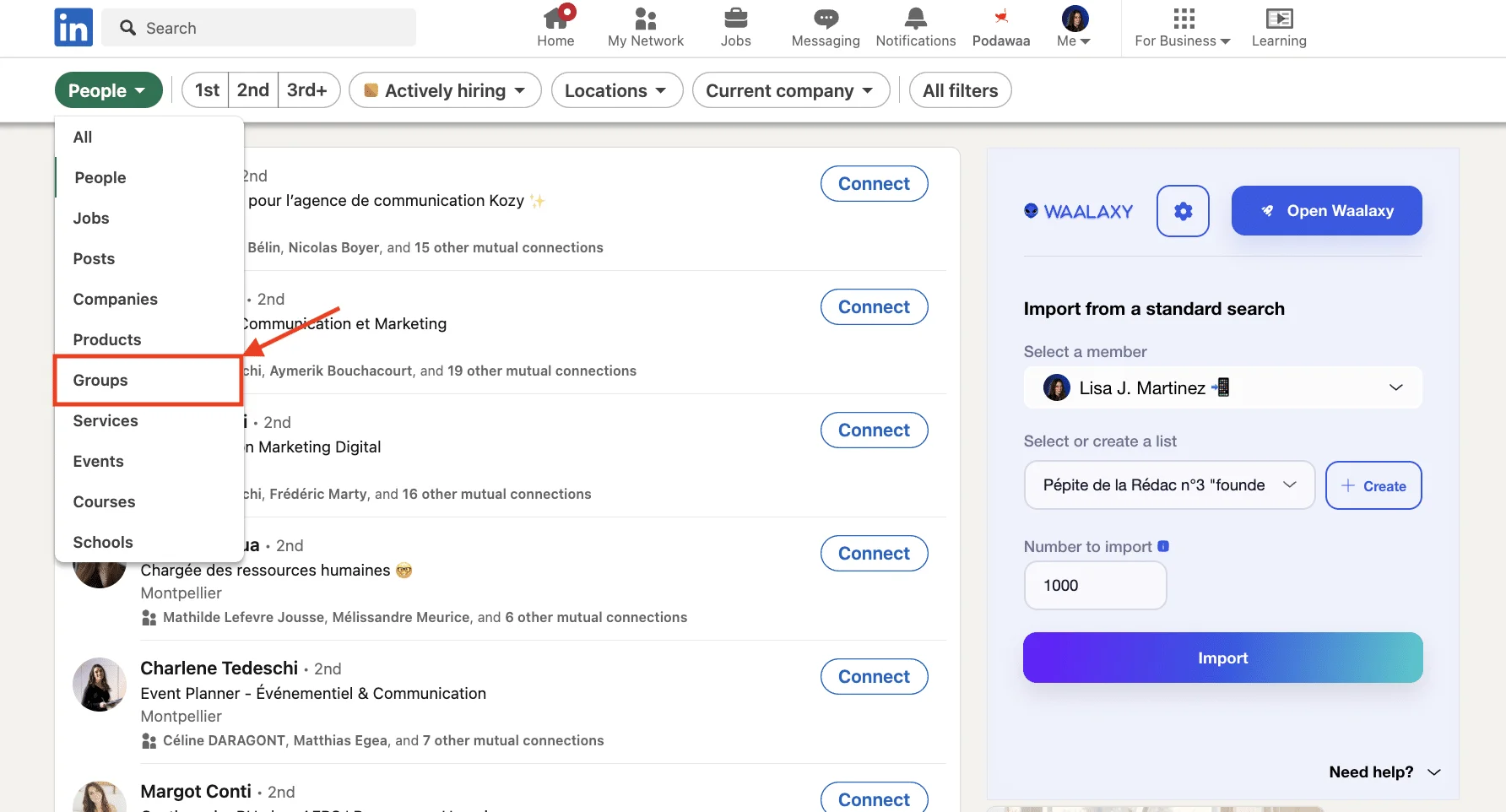
Task: Click the Number to import field
Action: (x=1095, y=586)
